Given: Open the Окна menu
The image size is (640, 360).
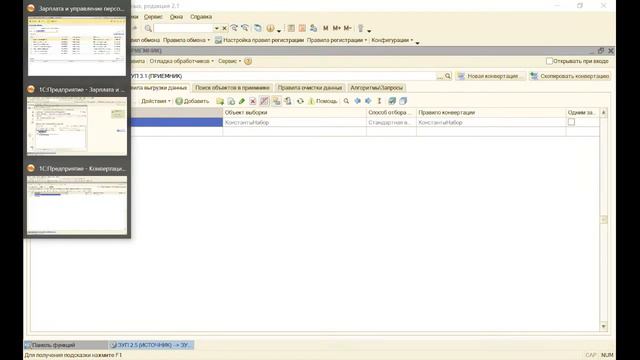Looking at the screenshot, I should pyautogui.click(x=176, y=17).
